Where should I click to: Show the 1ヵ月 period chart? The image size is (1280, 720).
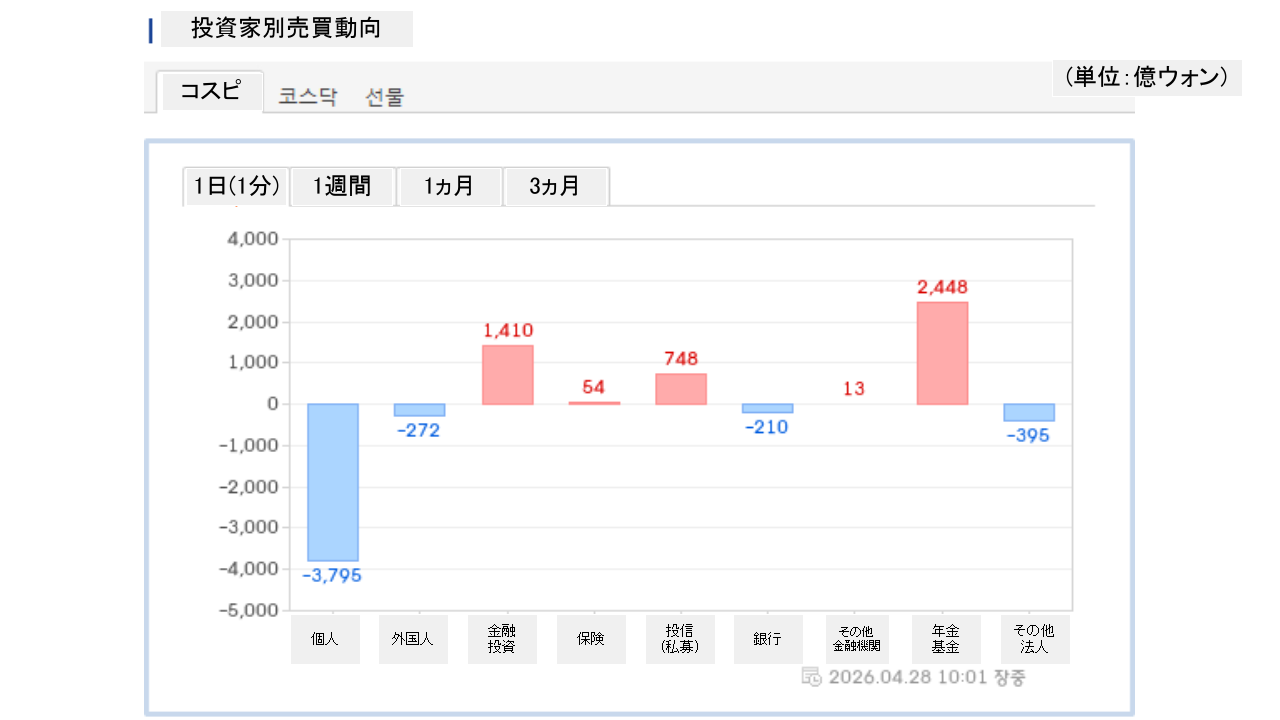coord(449,186)
